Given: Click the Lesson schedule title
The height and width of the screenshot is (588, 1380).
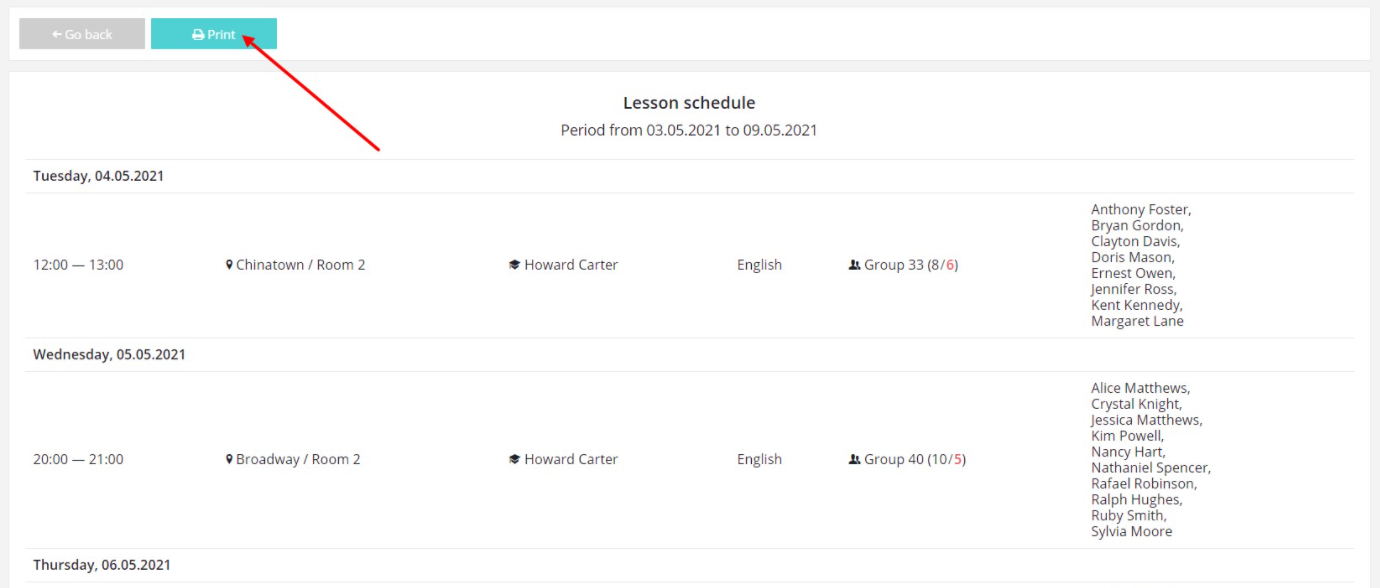Looking at the screenshot, I should point(689,103).
